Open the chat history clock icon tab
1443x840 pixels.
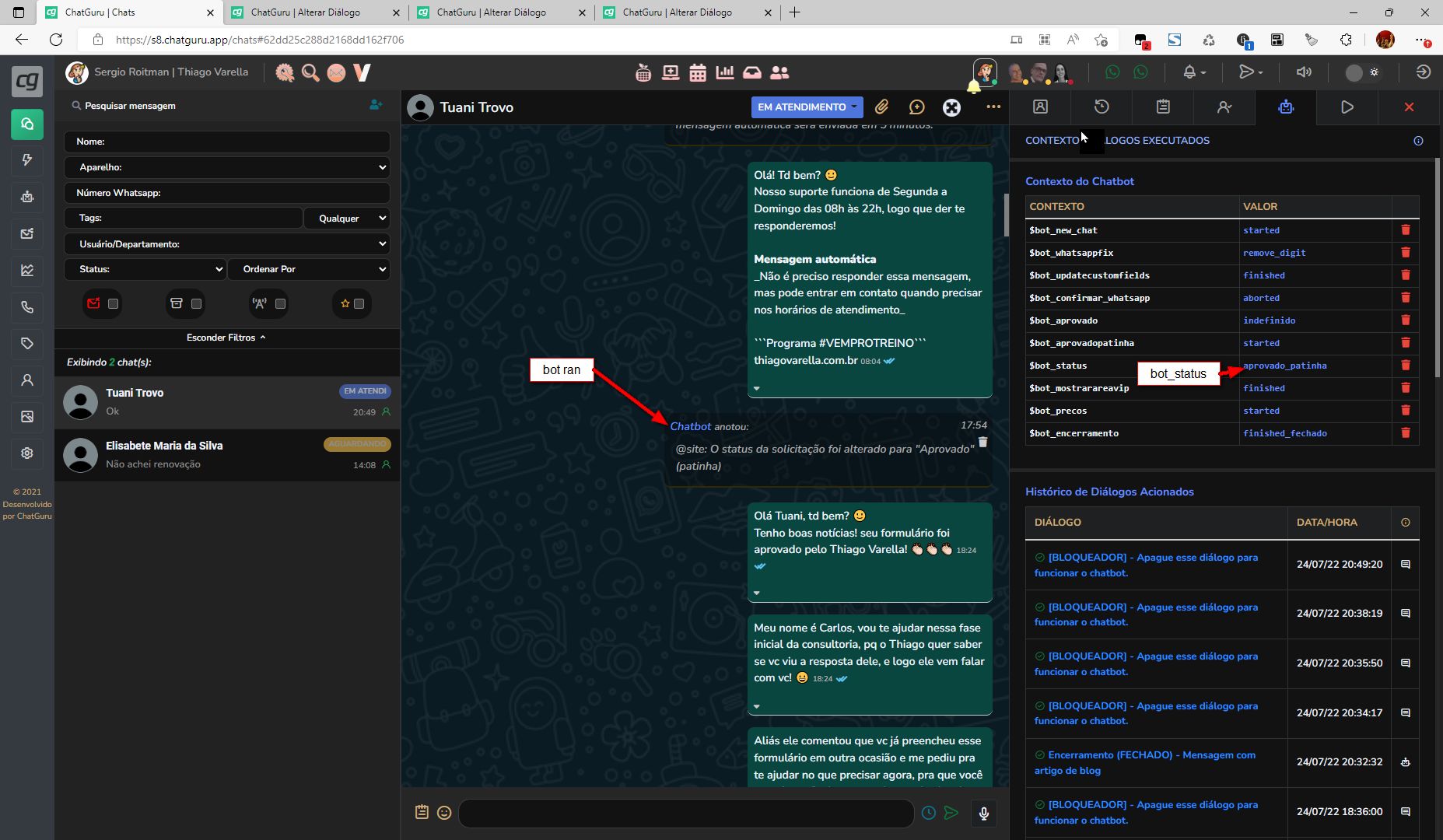click(1102, 107)
